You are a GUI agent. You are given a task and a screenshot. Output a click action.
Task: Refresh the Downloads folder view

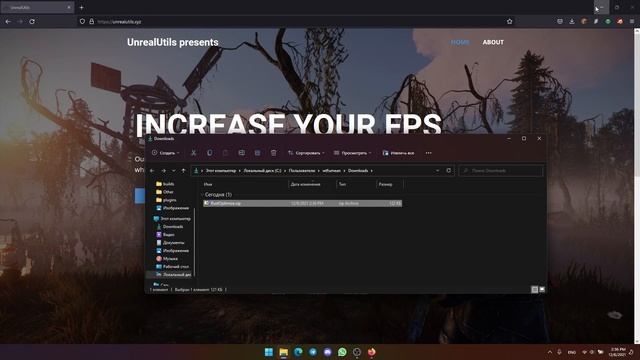pyautogui.click(x=449, y=171)
